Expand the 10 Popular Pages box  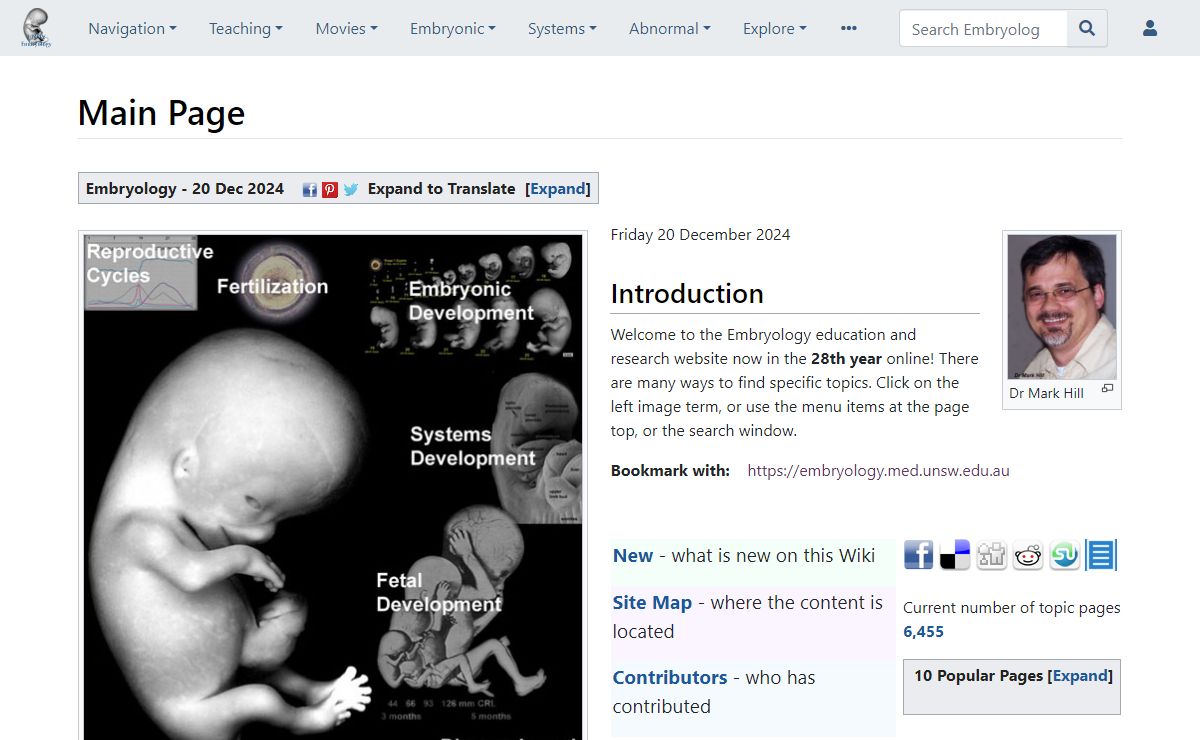tap(1080, 676)
